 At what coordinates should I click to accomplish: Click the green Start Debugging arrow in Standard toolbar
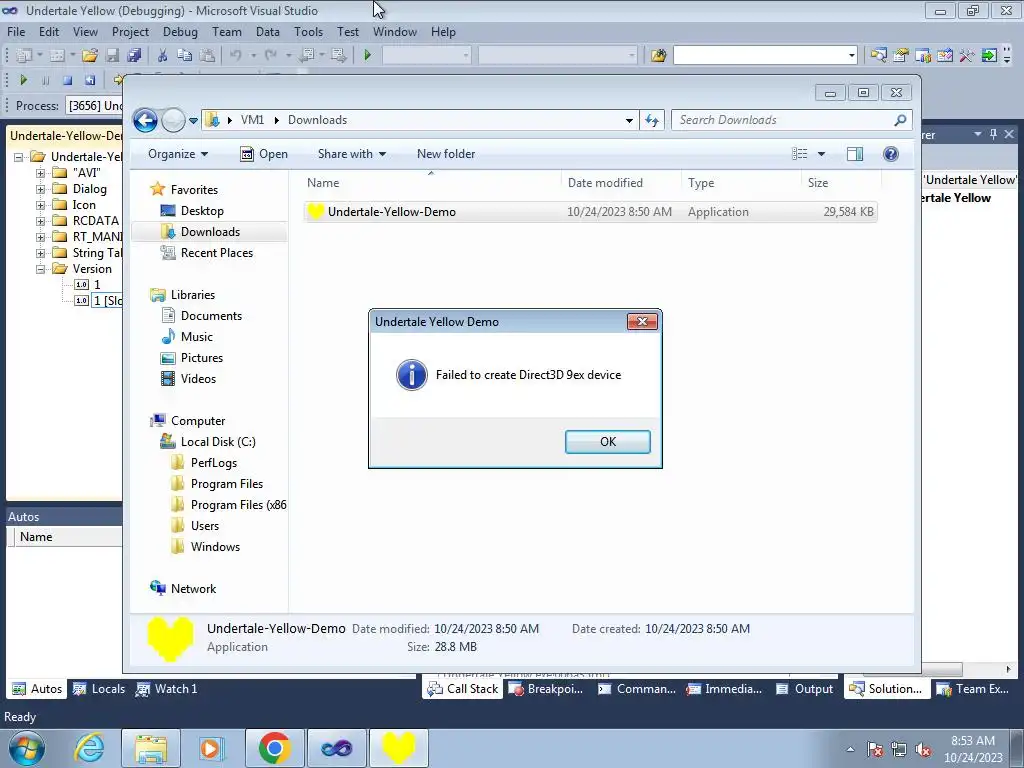click(367, 56)
